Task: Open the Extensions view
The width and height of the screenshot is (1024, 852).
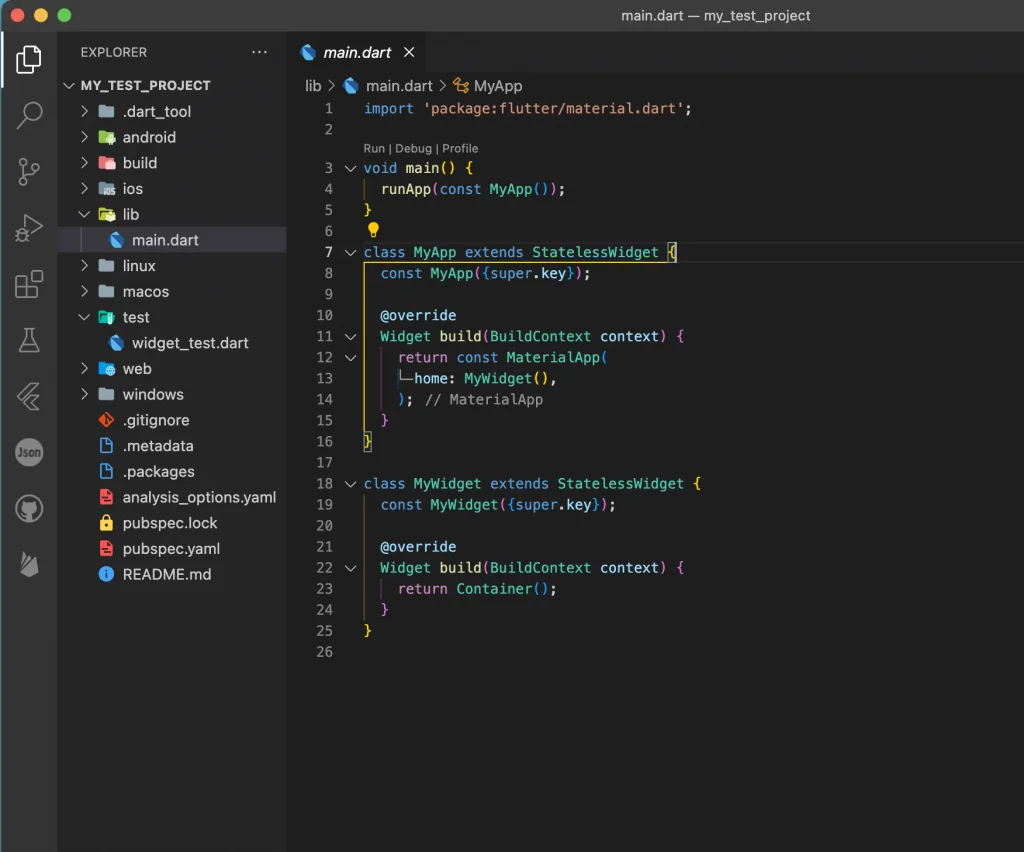Action: (x=29, y=285)
